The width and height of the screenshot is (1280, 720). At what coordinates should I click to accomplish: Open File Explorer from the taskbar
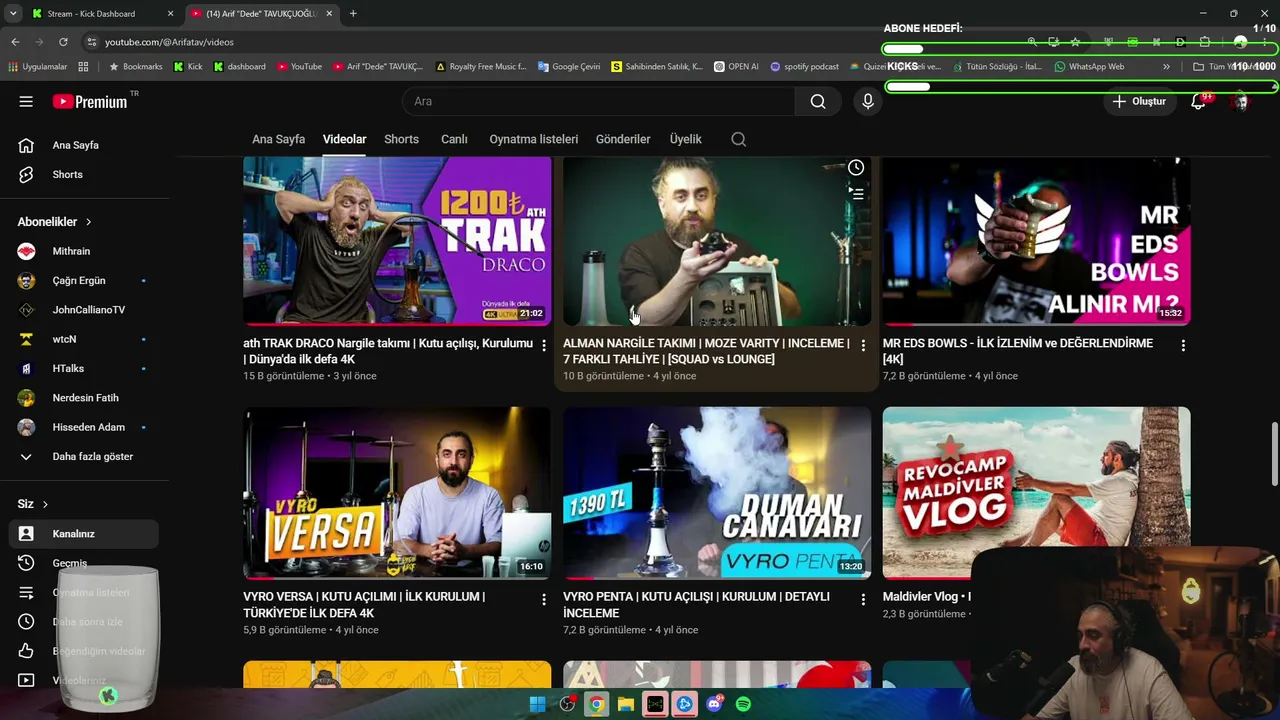click(x=625, y=704)
